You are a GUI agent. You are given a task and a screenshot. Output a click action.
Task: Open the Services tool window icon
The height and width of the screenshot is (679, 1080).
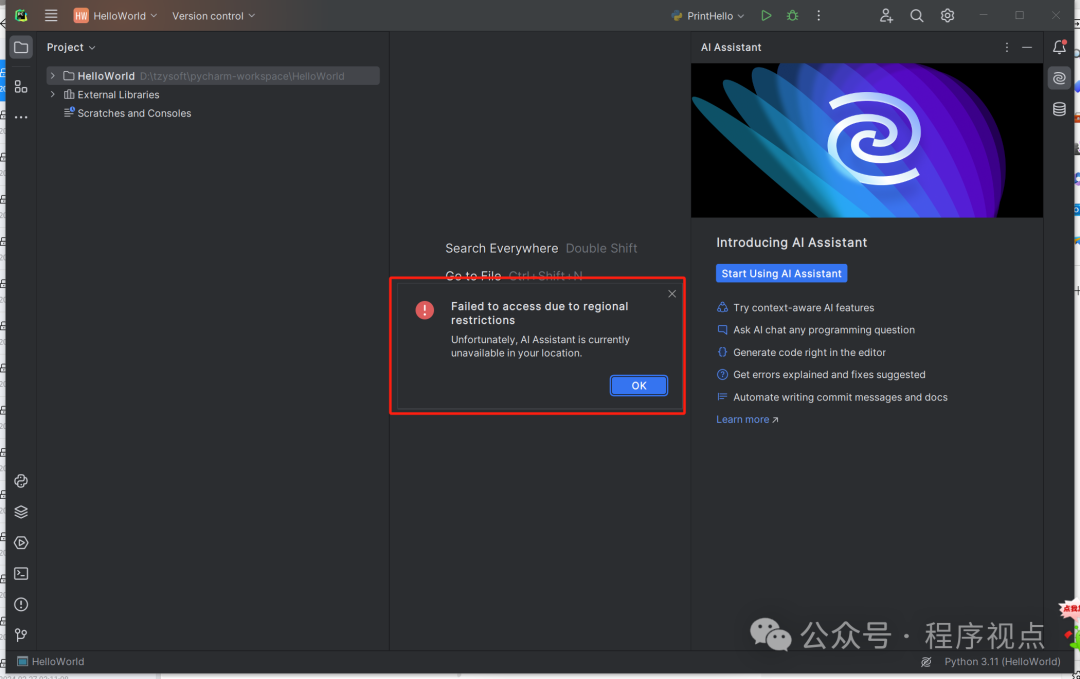(x=21, y=543)
